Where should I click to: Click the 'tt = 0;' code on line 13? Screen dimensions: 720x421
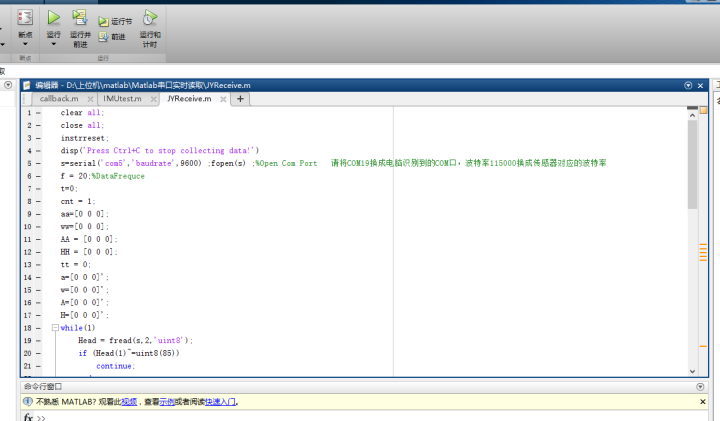(76, 265)
